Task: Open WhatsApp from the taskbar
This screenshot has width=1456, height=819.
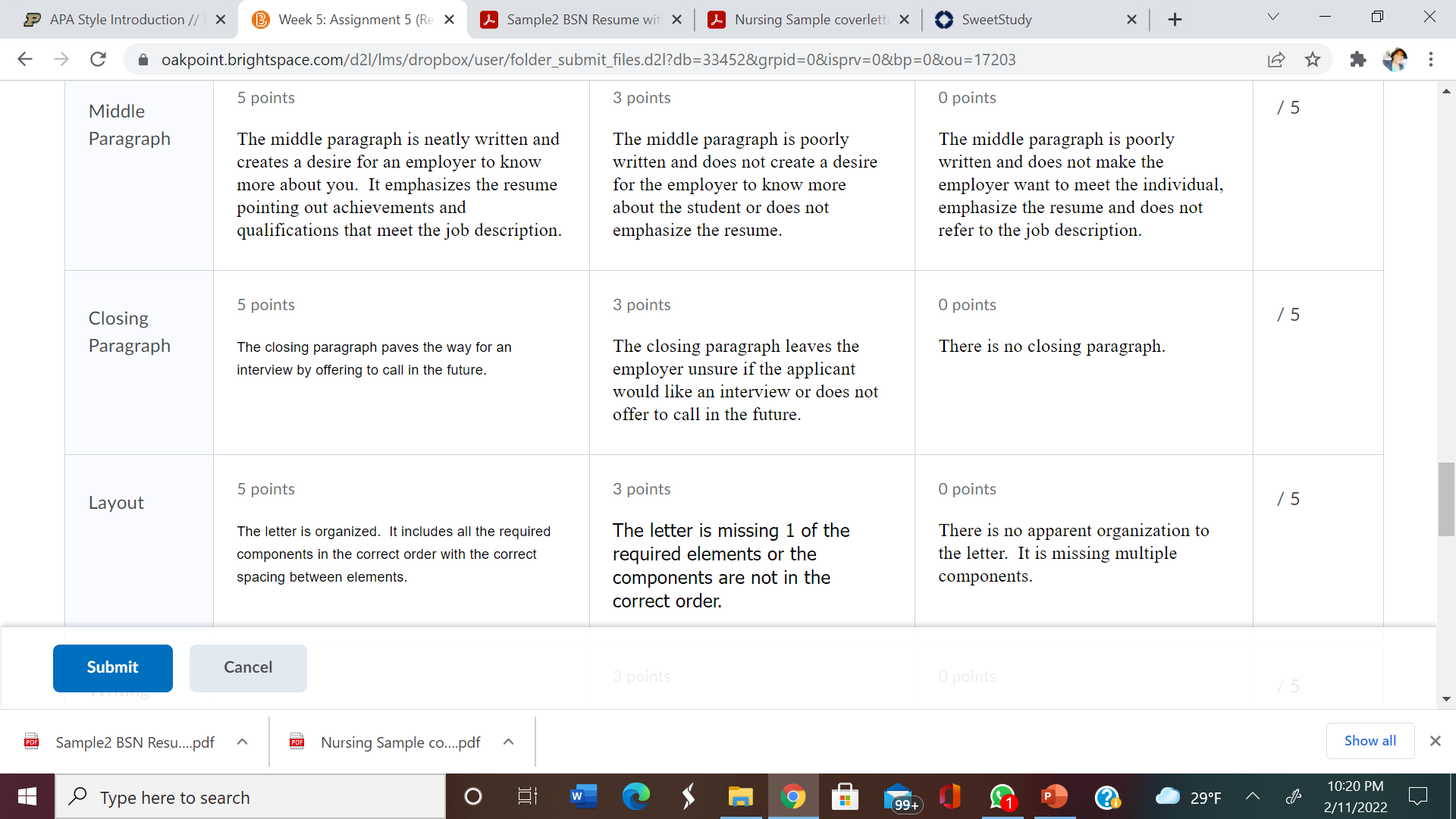Action: [x=1003, y=796]
